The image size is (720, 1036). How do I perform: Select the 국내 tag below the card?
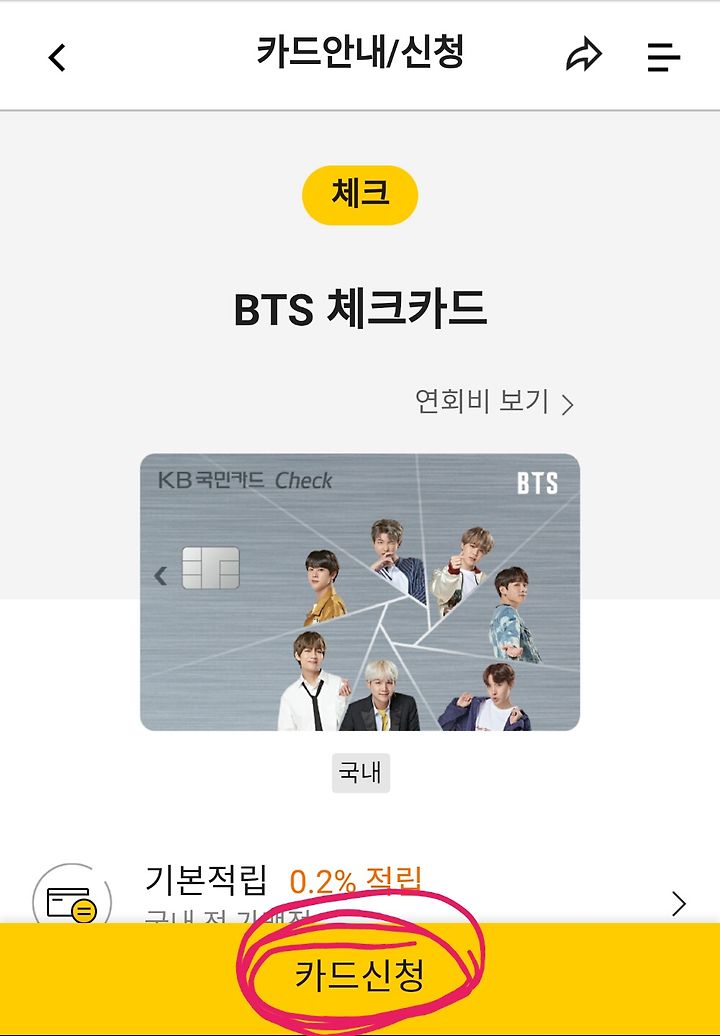(x=361, y=772)
